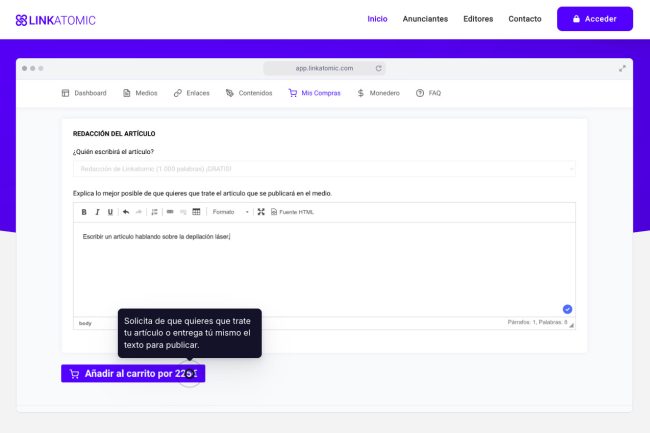The width and height of the screenshot is (650, 433).
Task: Insert a link with the link icon
Action: click(x=170, y=212)
